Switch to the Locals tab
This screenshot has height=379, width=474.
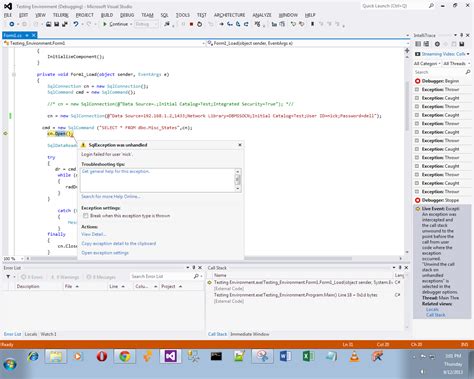point(31,334)
